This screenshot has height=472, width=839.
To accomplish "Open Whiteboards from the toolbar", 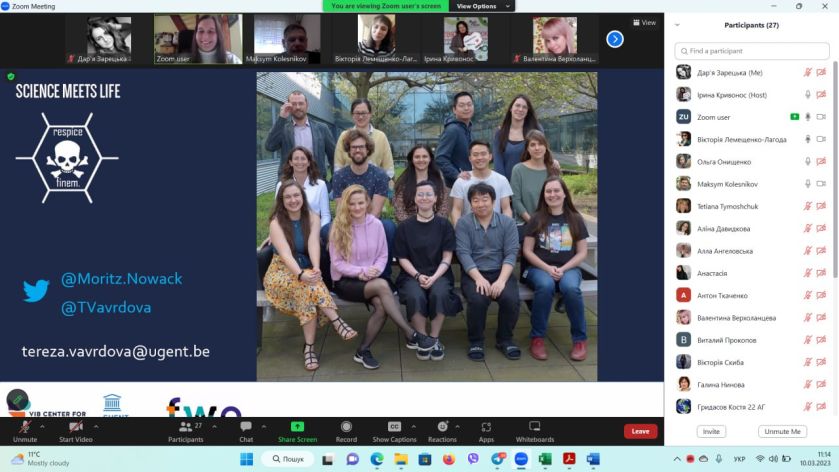I will 534,427.
